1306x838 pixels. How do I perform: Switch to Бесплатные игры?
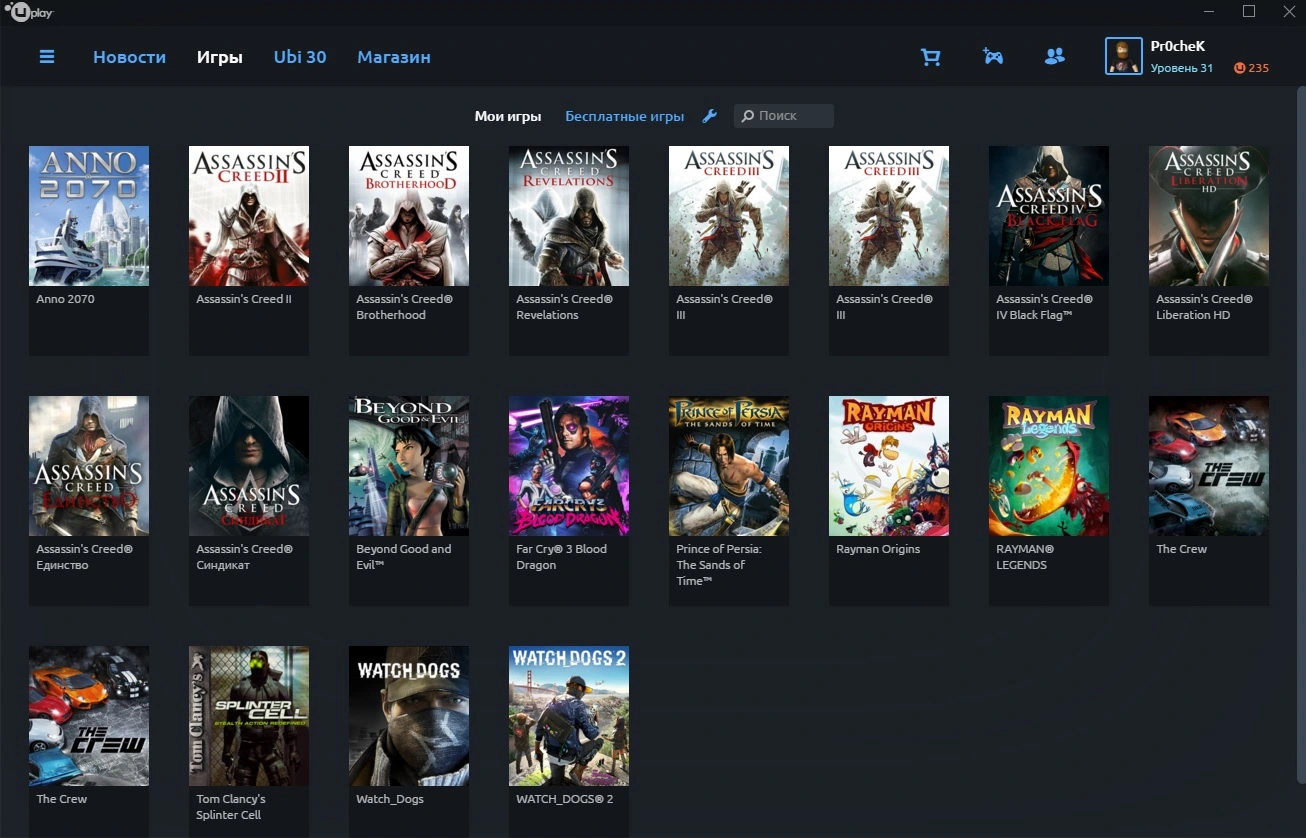[625, 116]
